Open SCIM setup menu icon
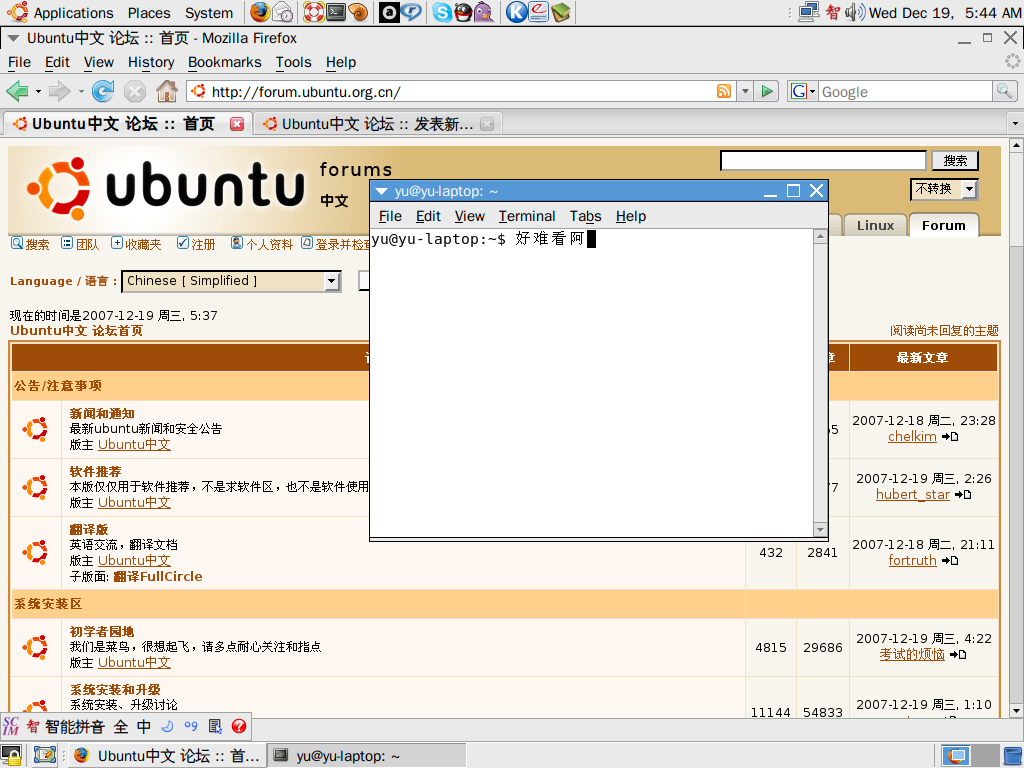Screen dimensions: 1024x768 215,726
